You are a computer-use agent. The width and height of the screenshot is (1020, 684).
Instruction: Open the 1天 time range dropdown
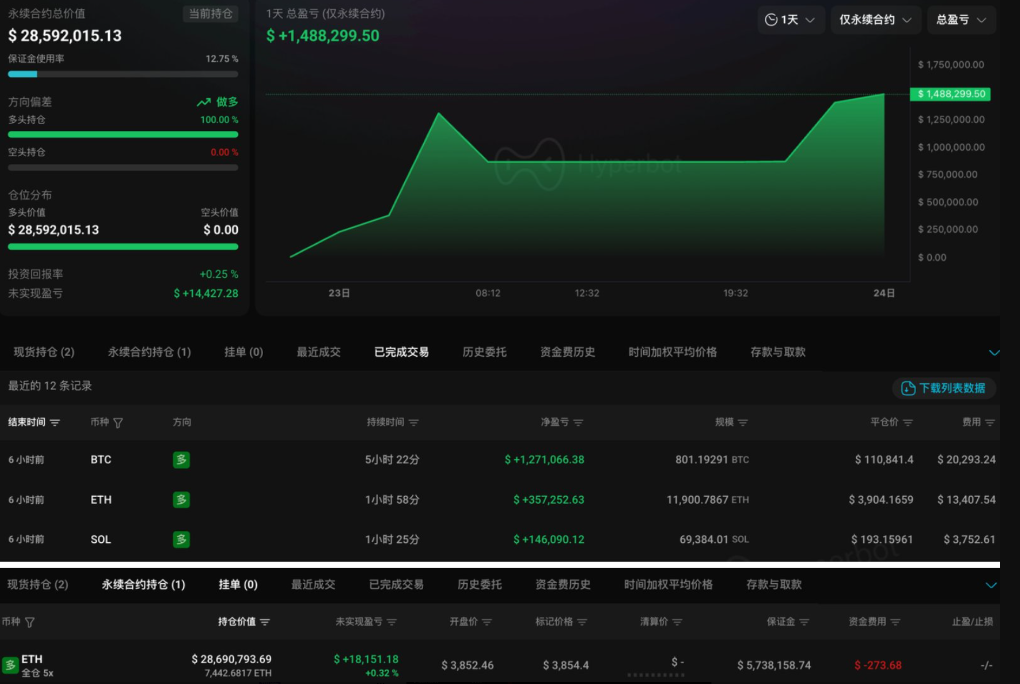(x=790, y=20)
